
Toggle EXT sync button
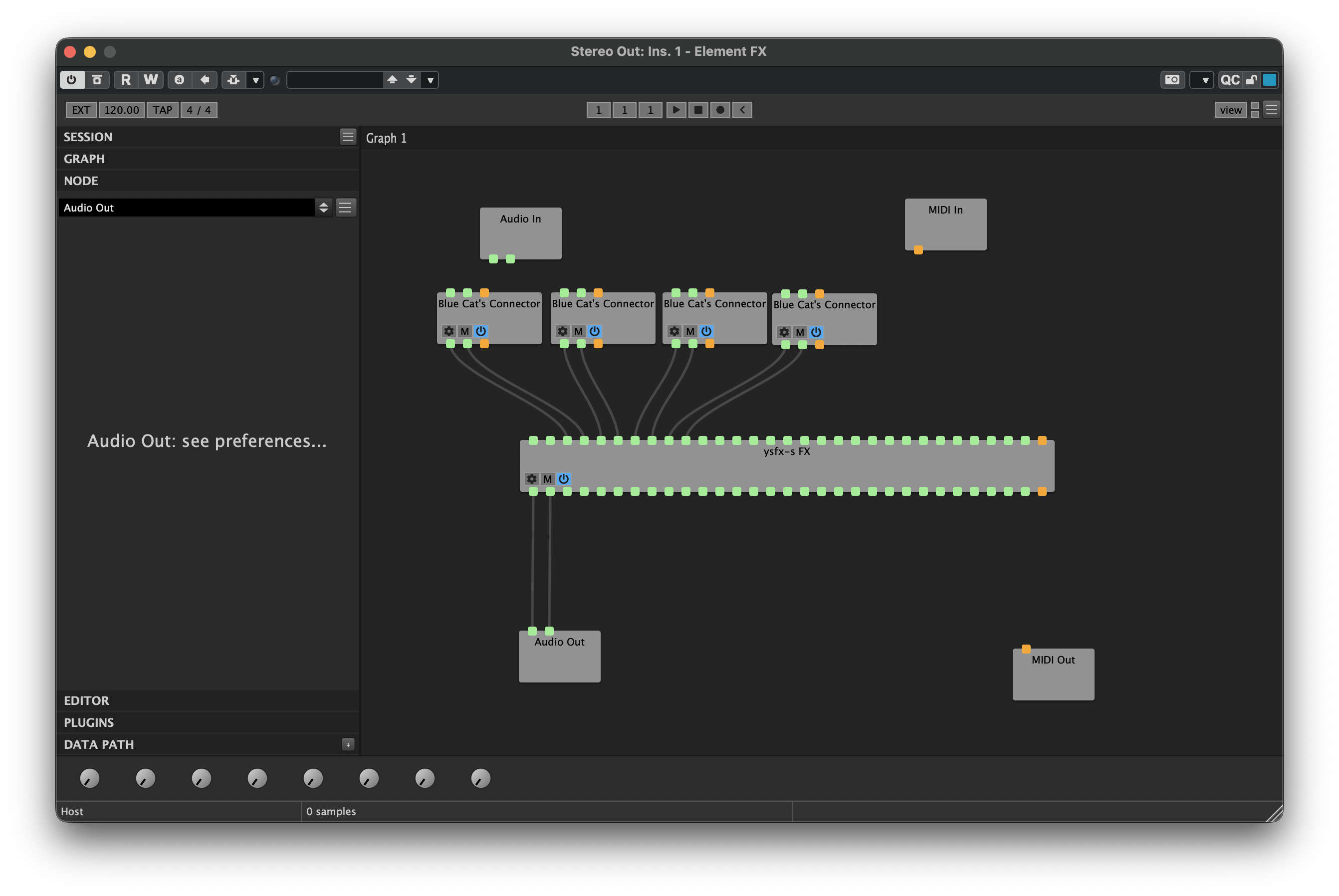(x=80, y=110)
